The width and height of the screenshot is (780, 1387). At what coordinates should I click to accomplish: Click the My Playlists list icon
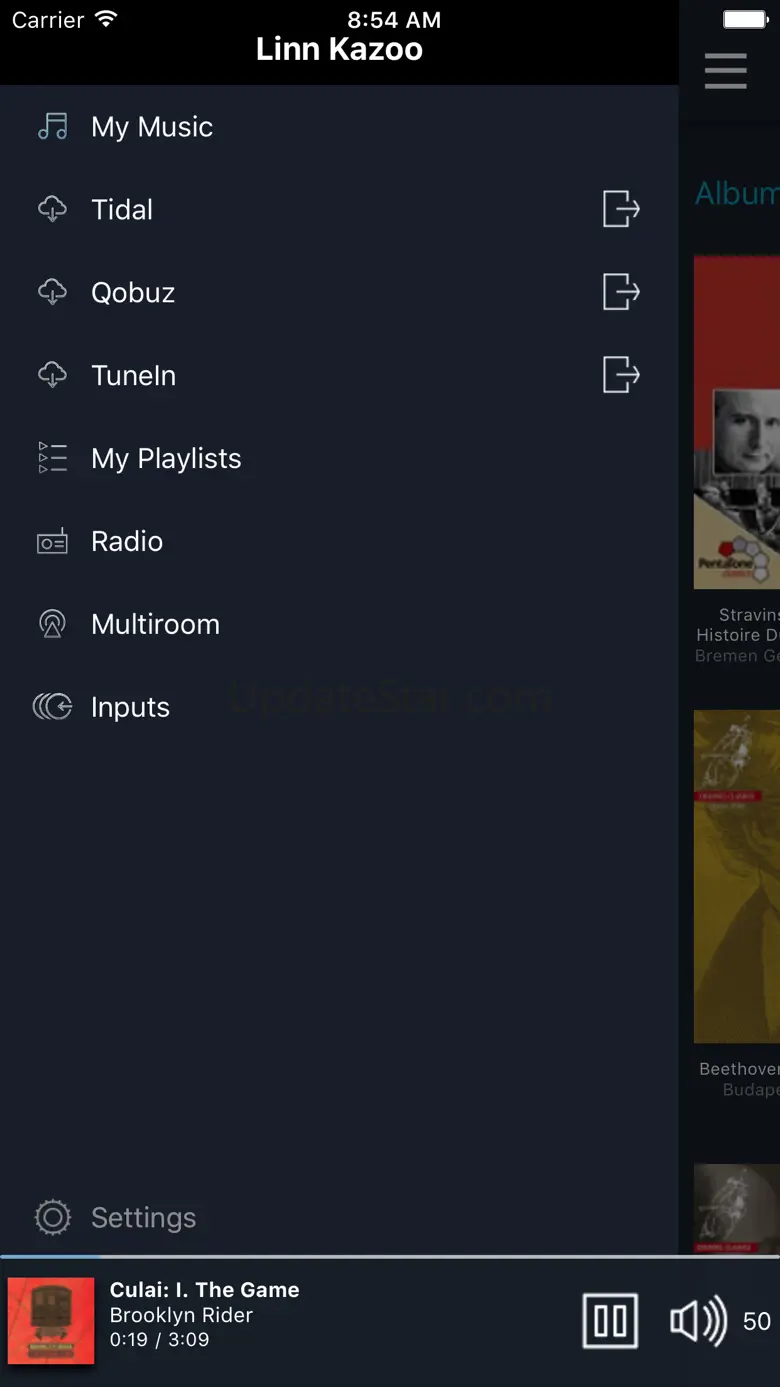pos(52,458)
